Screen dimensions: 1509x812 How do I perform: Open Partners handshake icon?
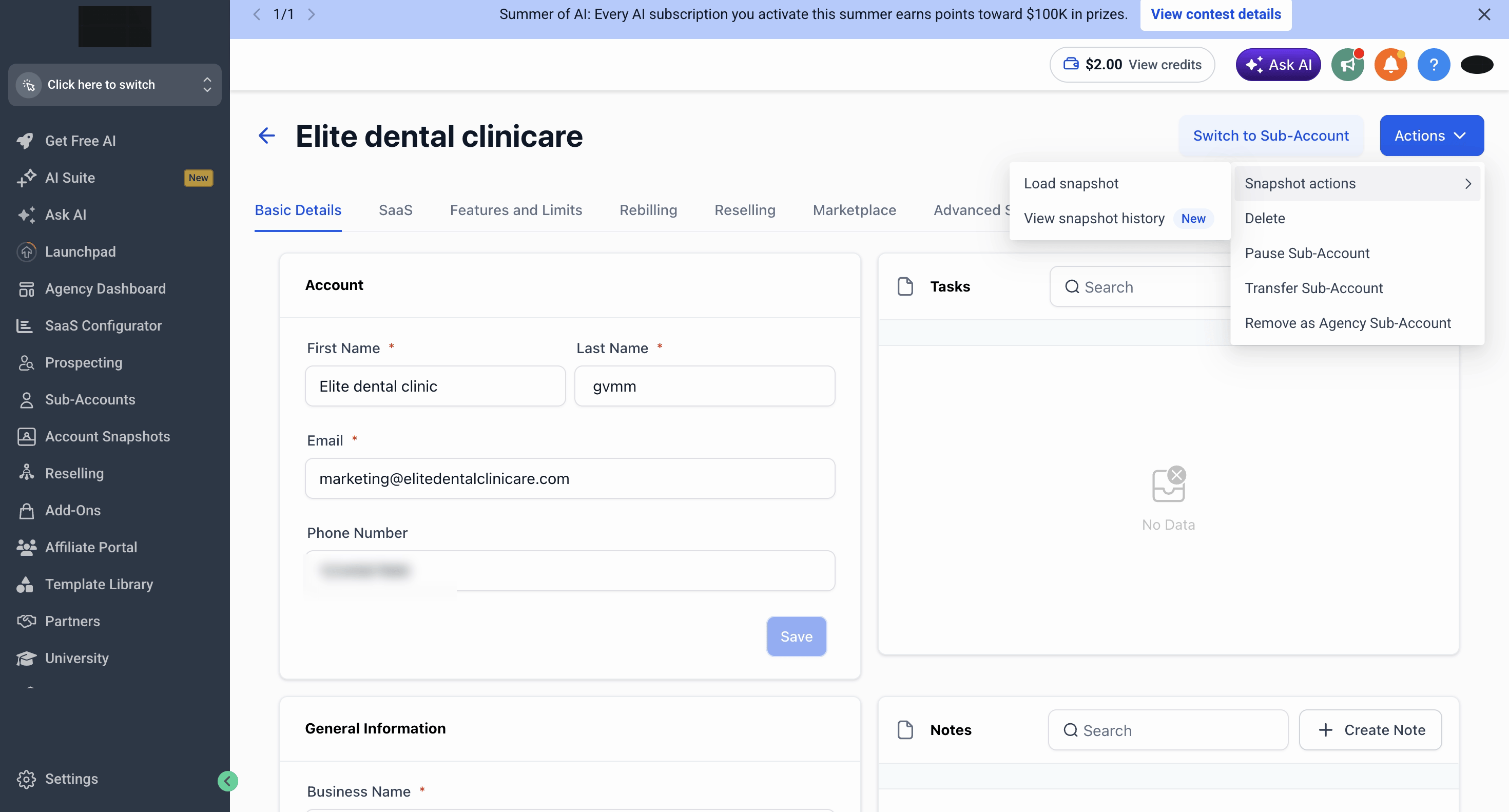point(26,621)
